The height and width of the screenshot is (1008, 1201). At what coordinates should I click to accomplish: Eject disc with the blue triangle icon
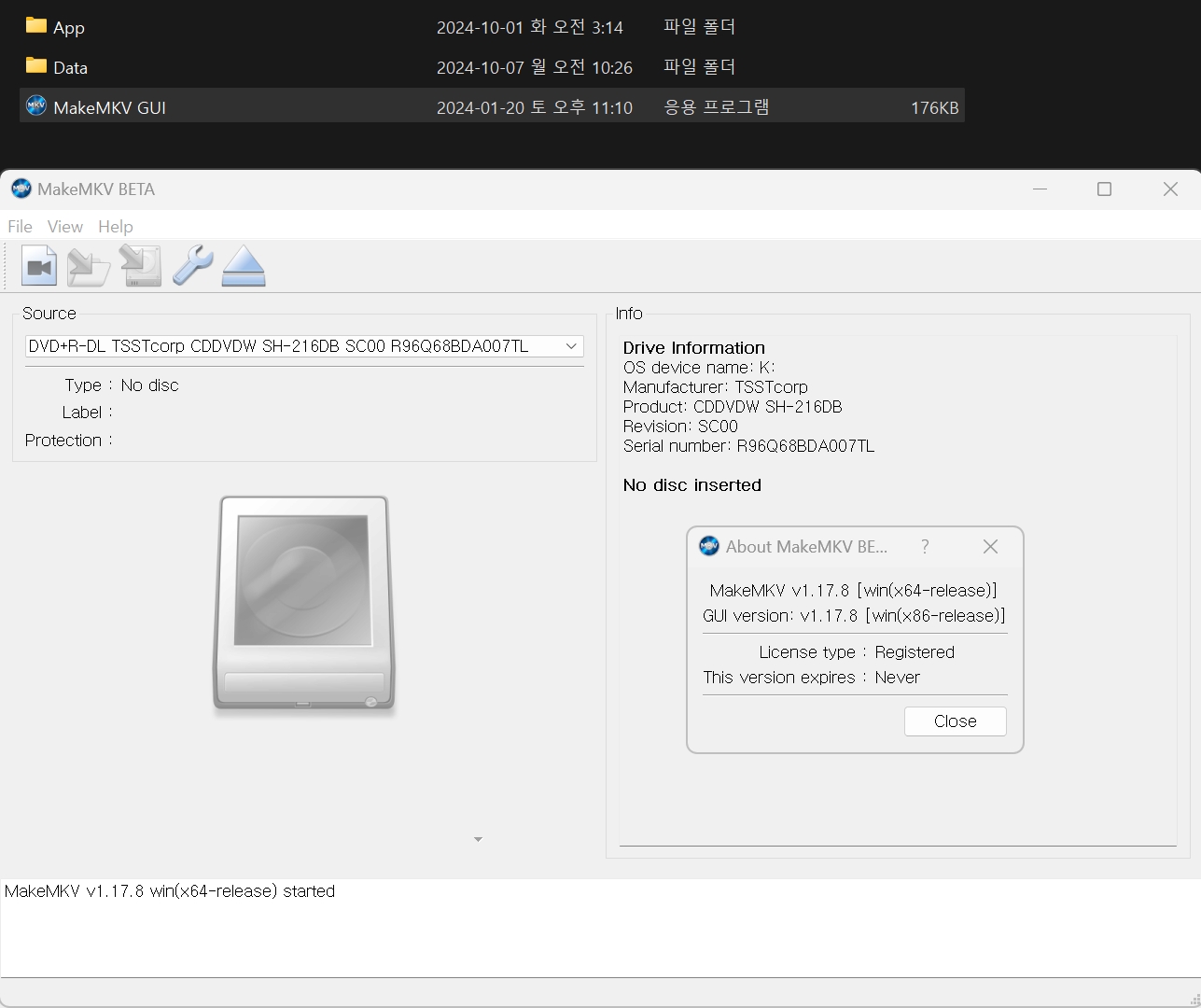pos(244,266)
